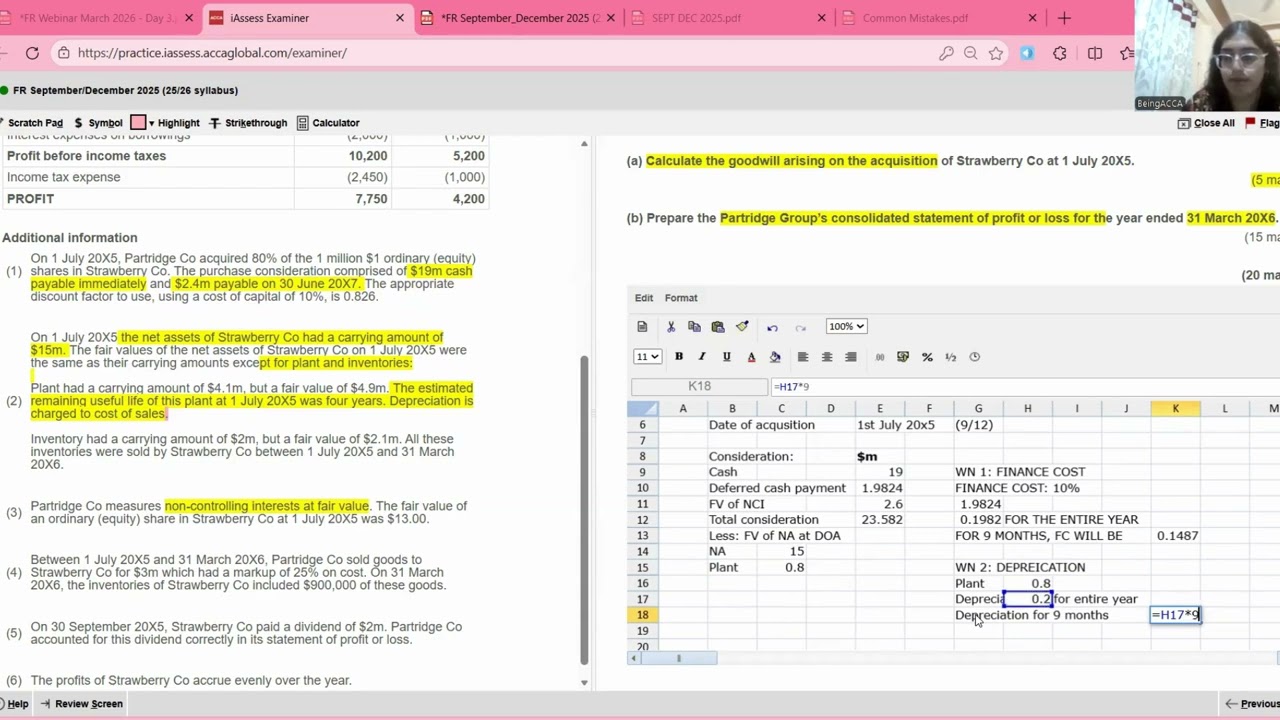The width and height of the screenshot is (1280, 720).
Task: Click the spreadsheet horizontal scrollbar thumb
Action: pos(679,658)
